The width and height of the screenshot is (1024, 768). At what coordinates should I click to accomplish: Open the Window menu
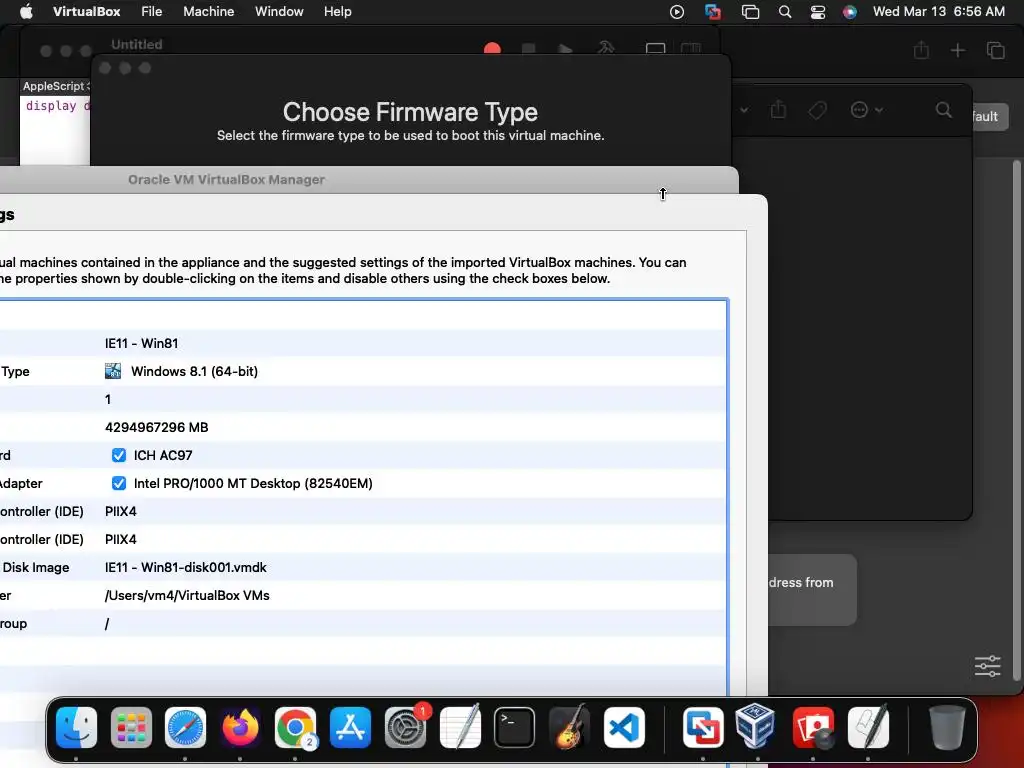[279, 12]
